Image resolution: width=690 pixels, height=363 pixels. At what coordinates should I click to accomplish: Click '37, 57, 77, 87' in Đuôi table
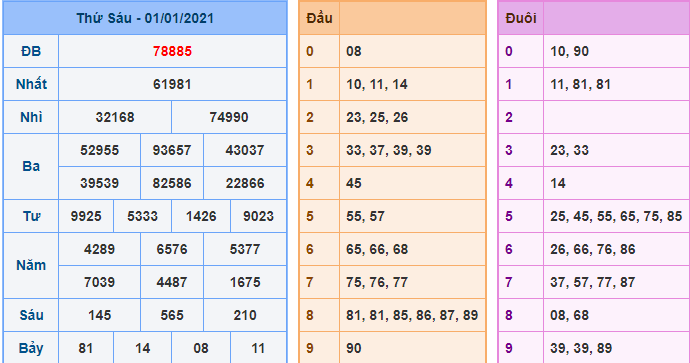pyautogui.click(x=593, y=282)
